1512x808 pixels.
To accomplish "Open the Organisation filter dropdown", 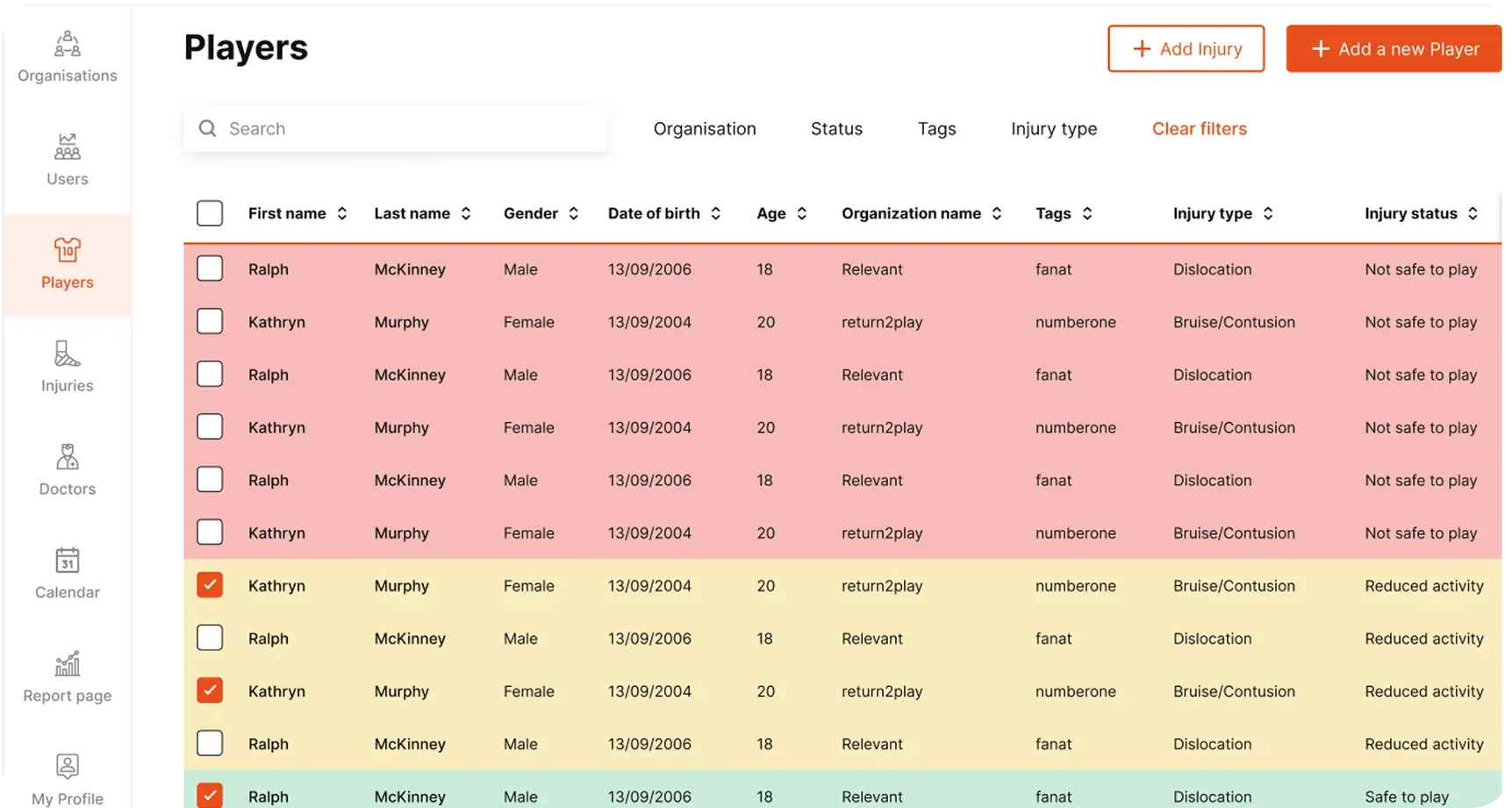I will pyautogui.click(x=704, y=129).
